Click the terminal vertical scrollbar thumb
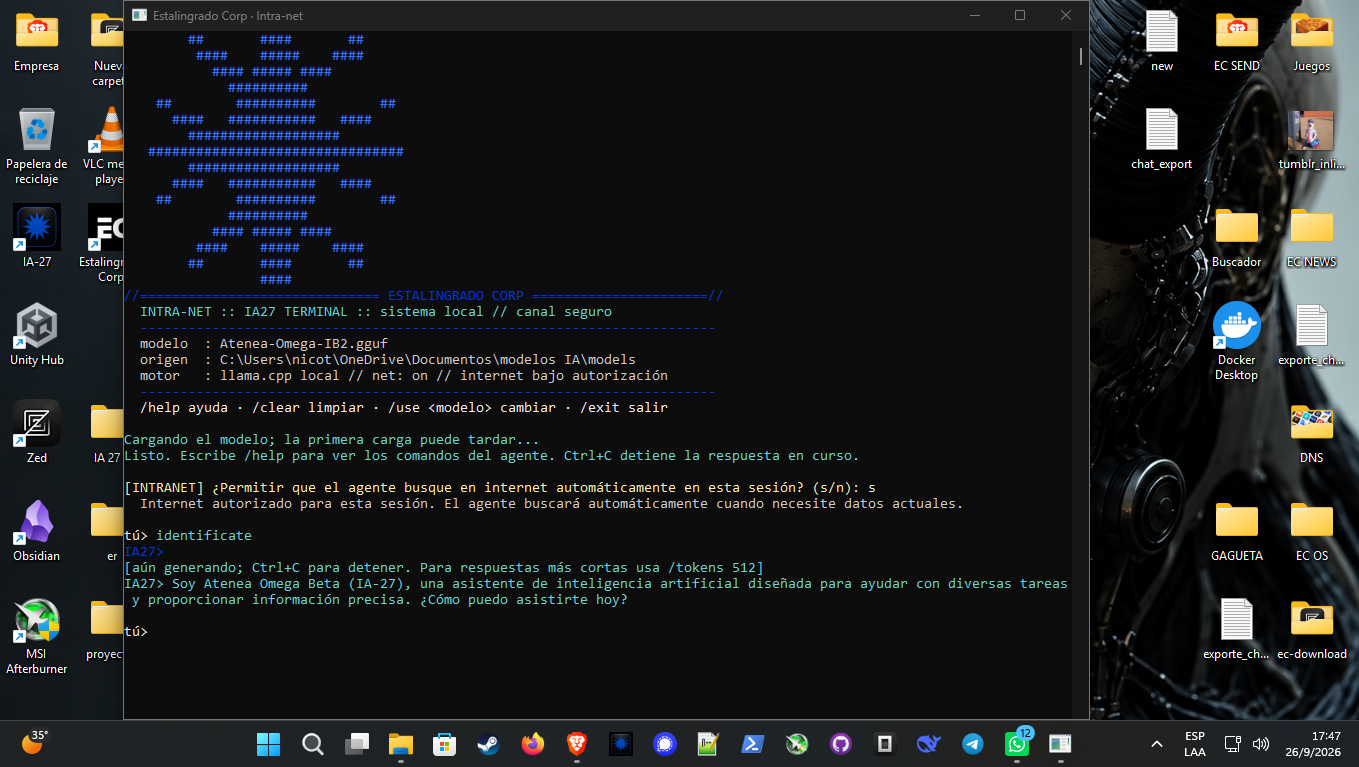1359x767 pixels. [1080, 56]
